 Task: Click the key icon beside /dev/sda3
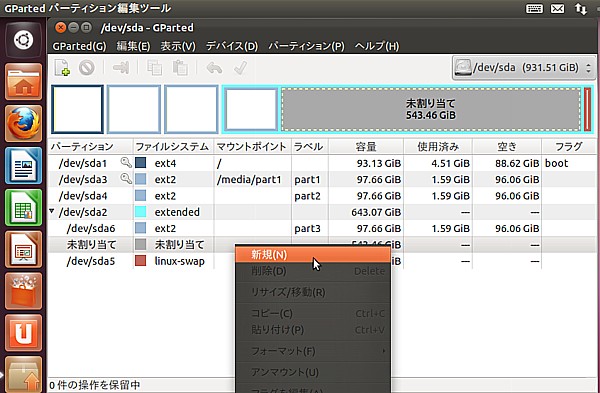126,178
